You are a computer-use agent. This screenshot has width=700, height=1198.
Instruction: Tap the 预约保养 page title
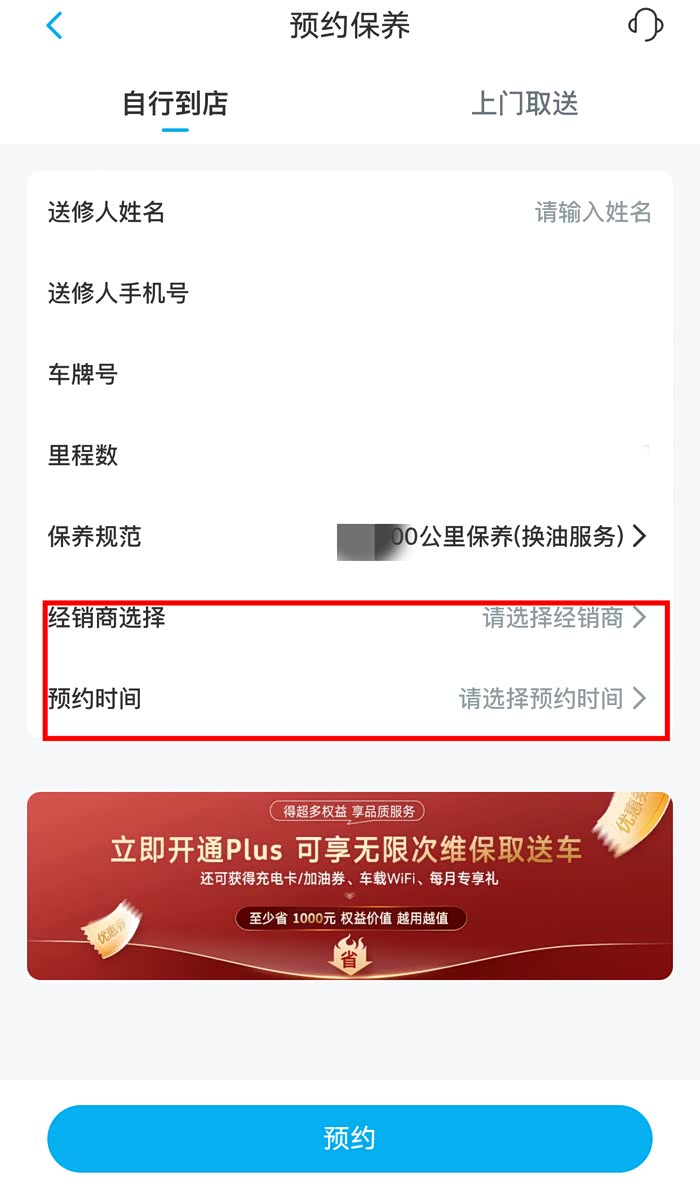pyautogui.click(x=350, y=25)
